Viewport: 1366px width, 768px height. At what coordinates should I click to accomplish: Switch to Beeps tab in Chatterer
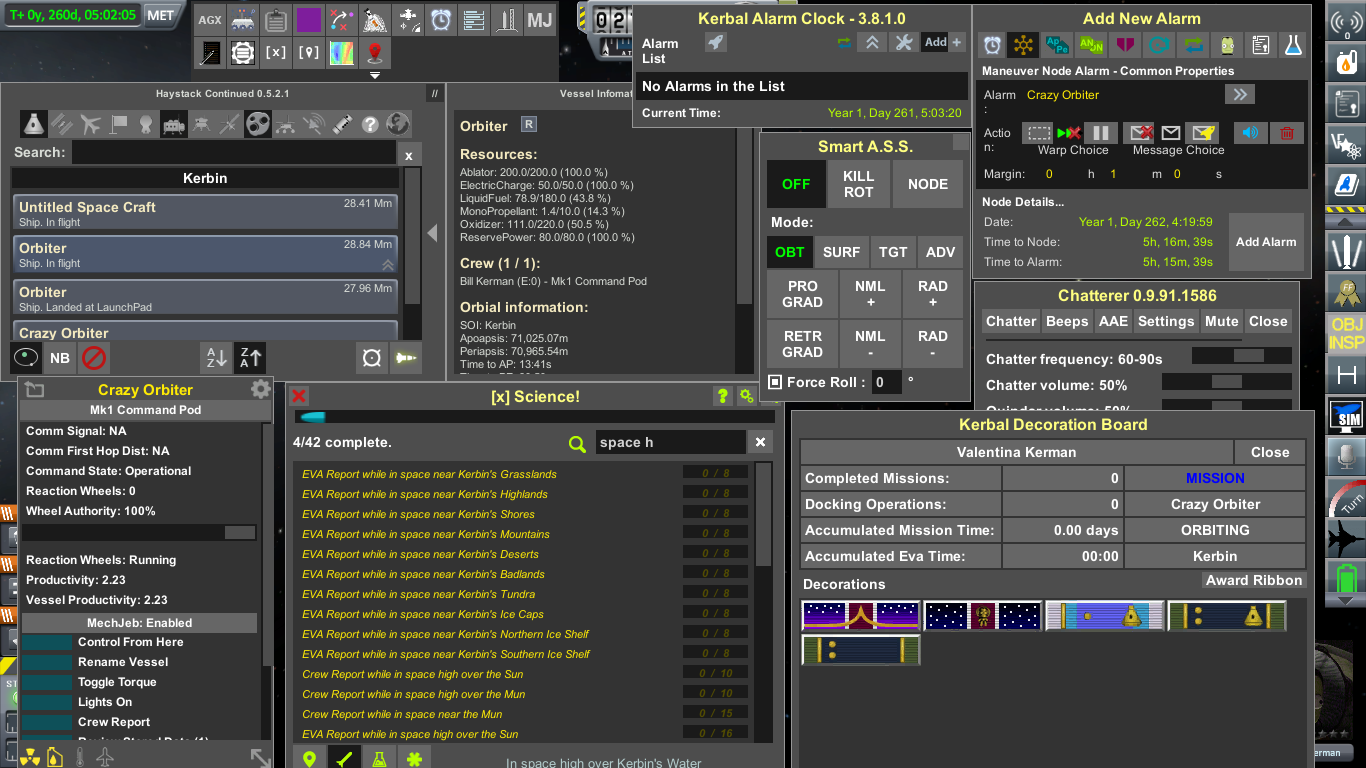[x=1067, y=321]
